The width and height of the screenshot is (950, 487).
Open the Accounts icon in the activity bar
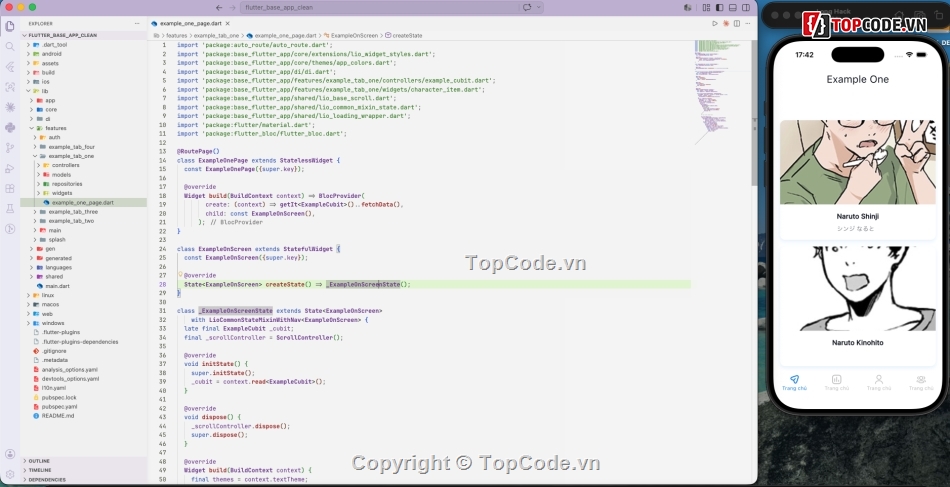pos(10,454)
